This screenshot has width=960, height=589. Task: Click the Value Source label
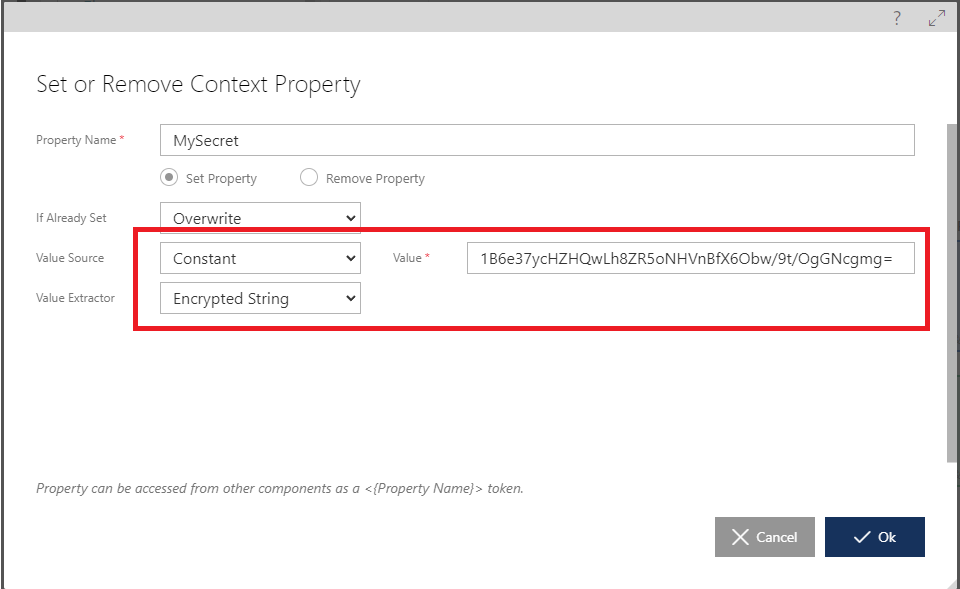[70, 258]
